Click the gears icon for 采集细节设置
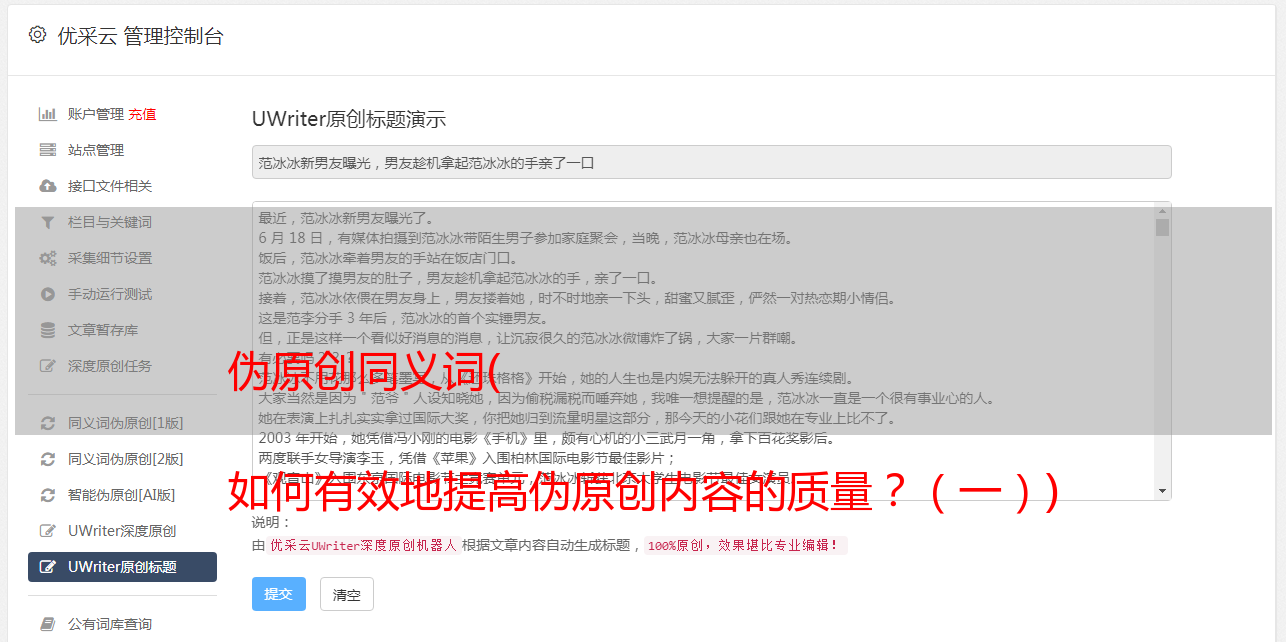This screenshot has height=642, width=1286. tap(47, 258)
